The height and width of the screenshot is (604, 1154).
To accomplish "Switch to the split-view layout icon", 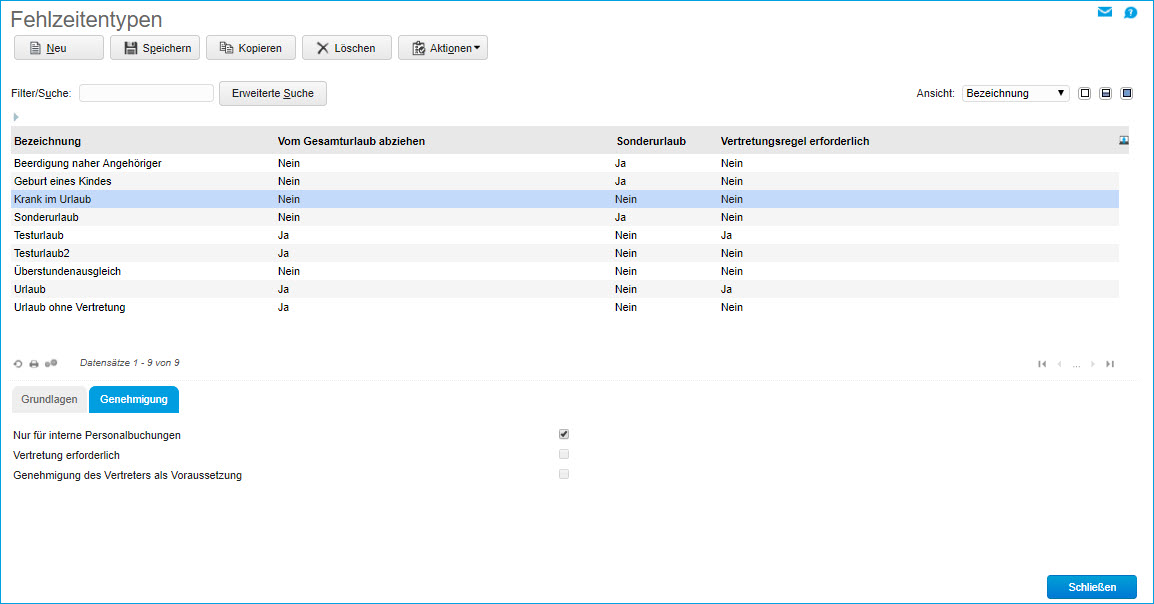I will click(x=1106, y=93).
